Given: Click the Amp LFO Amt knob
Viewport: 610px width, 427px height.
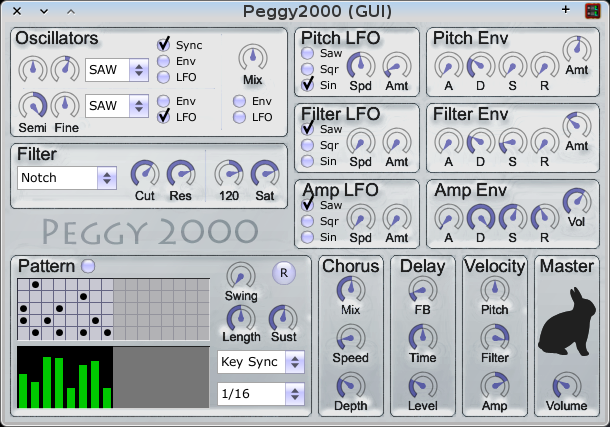Looking at the screenshot, I should coord(397,218).
